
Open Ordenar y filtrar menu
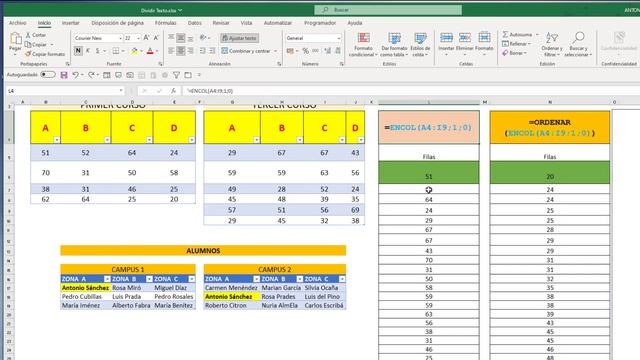[x=552, y=44]
